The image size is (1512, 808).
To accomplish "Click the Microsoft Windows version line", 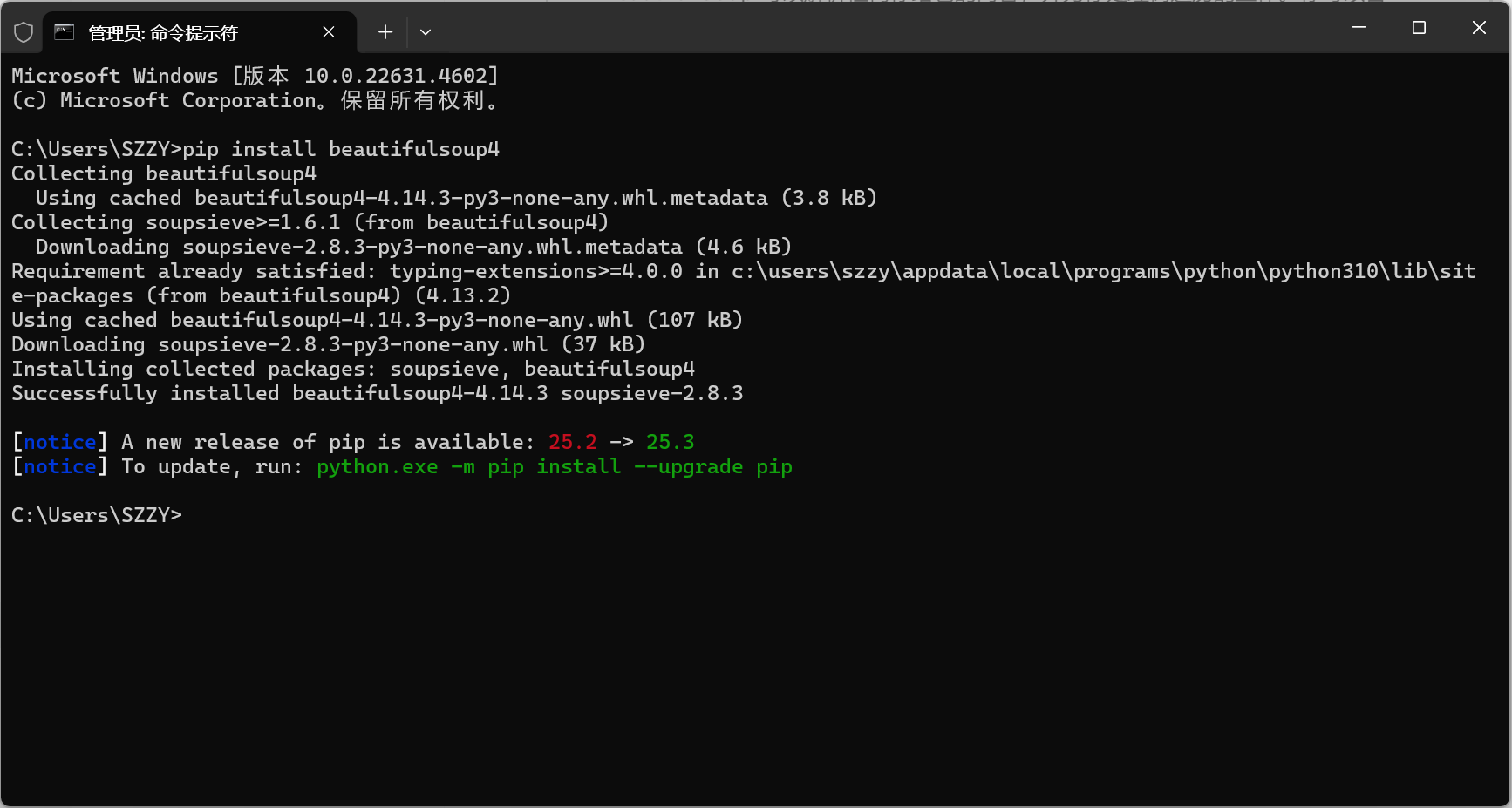I will coord(255,76).
